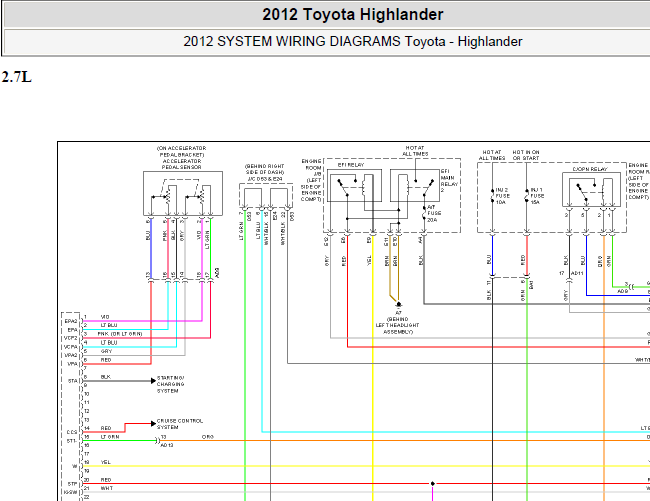Click the 'INJ 1 FUSE 15A' label
This screenshot has width=650, height=501.
537,196
